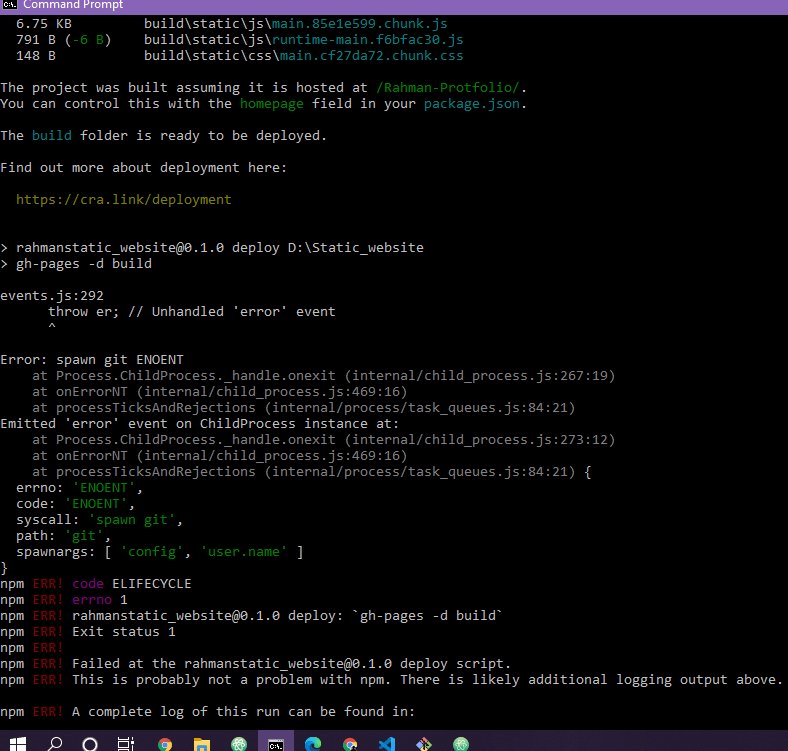Click 'Emitted 'error' event on ChildProcess' line
The width and height of the screenshot is (788, 751).
(x=200, y=424)
